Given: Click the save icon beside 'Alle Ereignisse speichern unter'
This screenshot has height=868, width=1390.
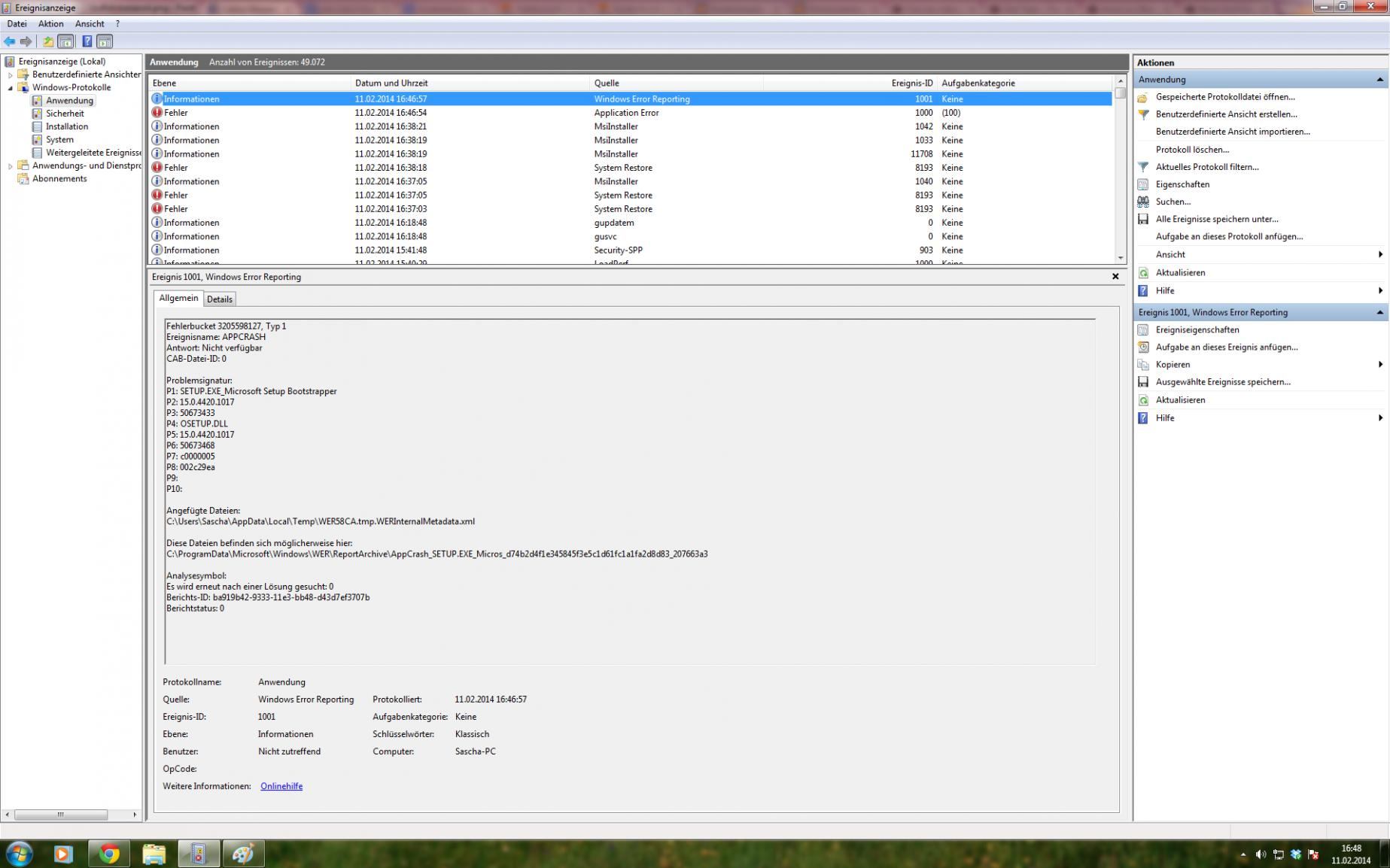Looking at the screenshot, I should coord(1143,219).
